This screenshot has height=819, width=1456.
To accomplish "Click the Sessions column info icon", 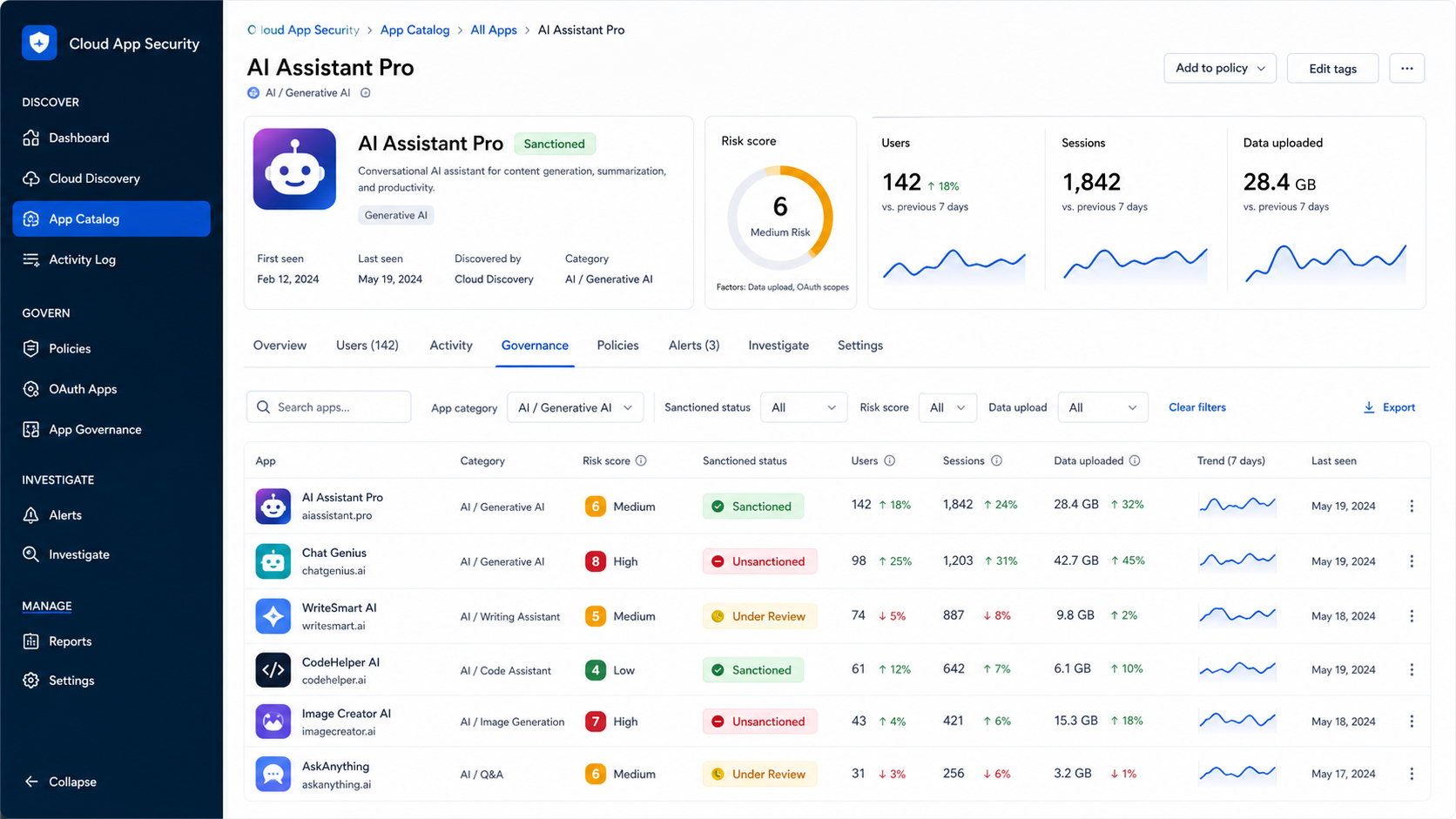I will point(996,460).
